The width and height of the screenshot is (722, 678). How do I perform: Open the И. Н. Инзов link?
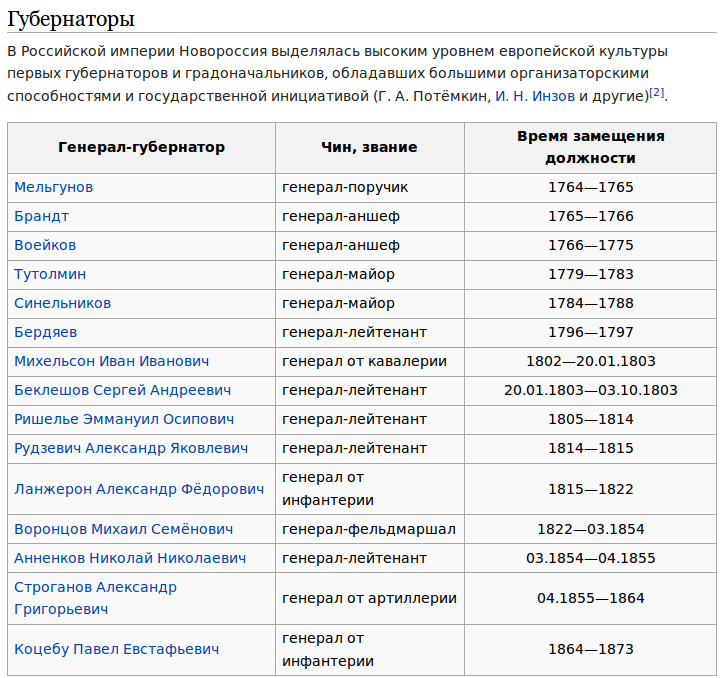535,96
